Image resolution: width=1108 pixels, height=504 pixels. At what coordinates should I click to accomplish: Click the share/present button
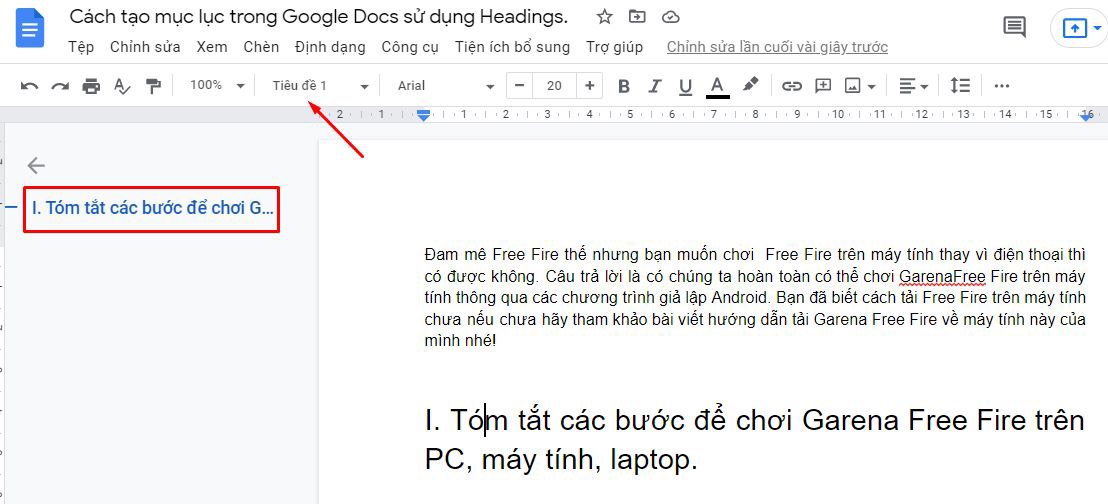1074,28
